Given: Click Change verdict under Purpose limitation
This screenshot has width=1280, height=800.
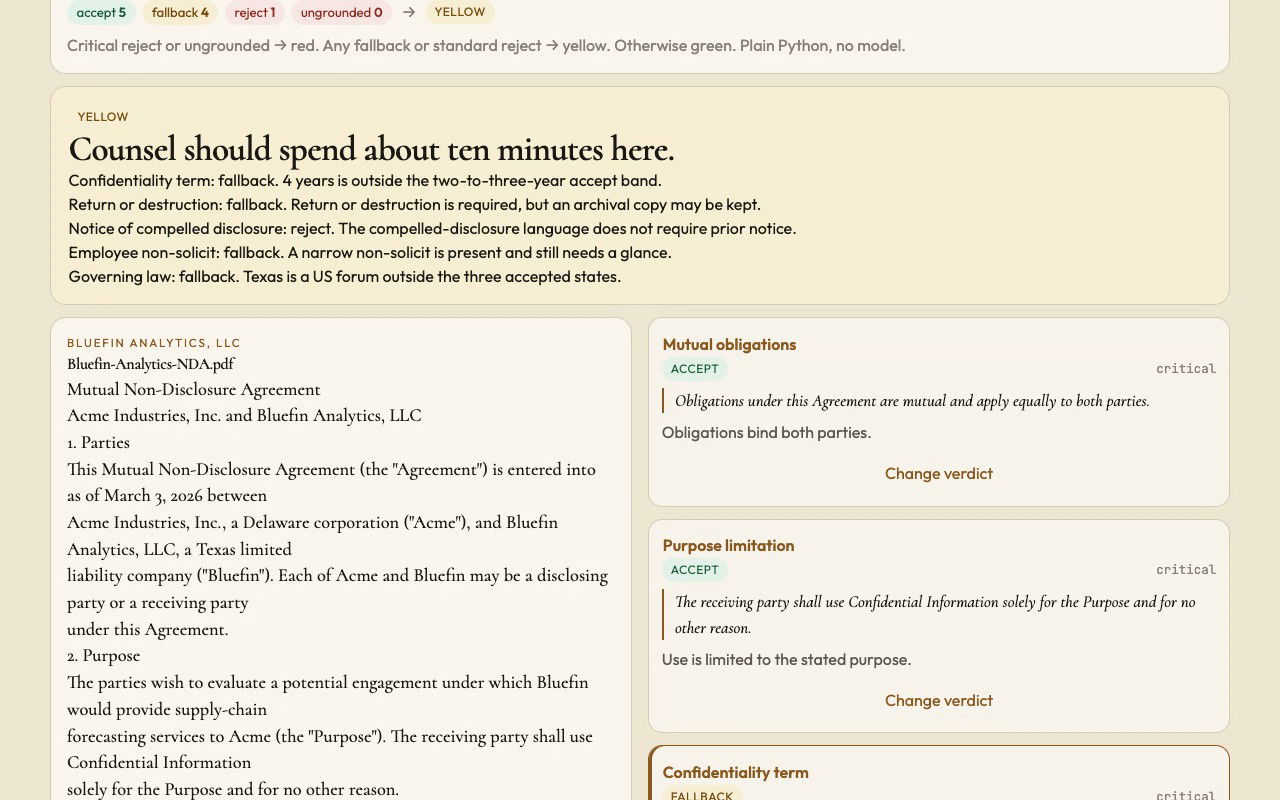Looking at the screenshot, I should 938,700.
